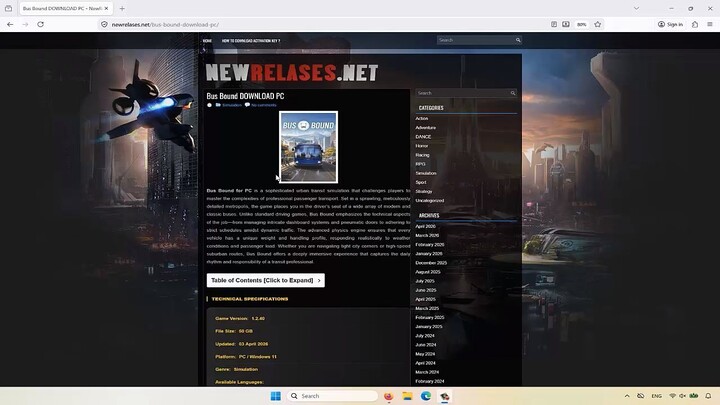Image resolution: width=720 pixels, height=405 pixels.
Task: Open a new browser tab with plus icon
Action: 122,8
